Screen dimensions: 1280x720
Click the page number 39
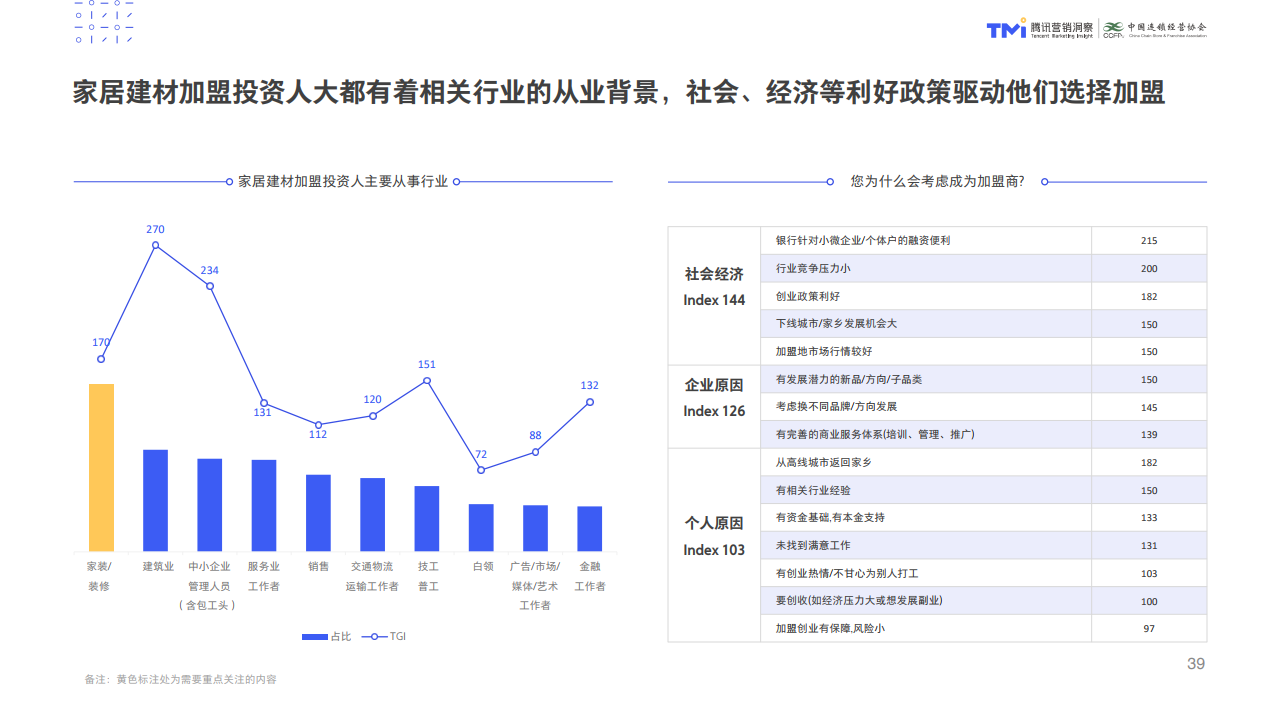1195,664
